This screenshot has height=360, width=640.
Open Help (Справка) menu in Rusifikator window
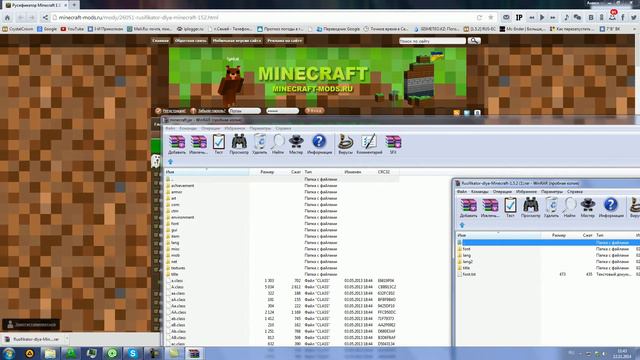point(575,191)
